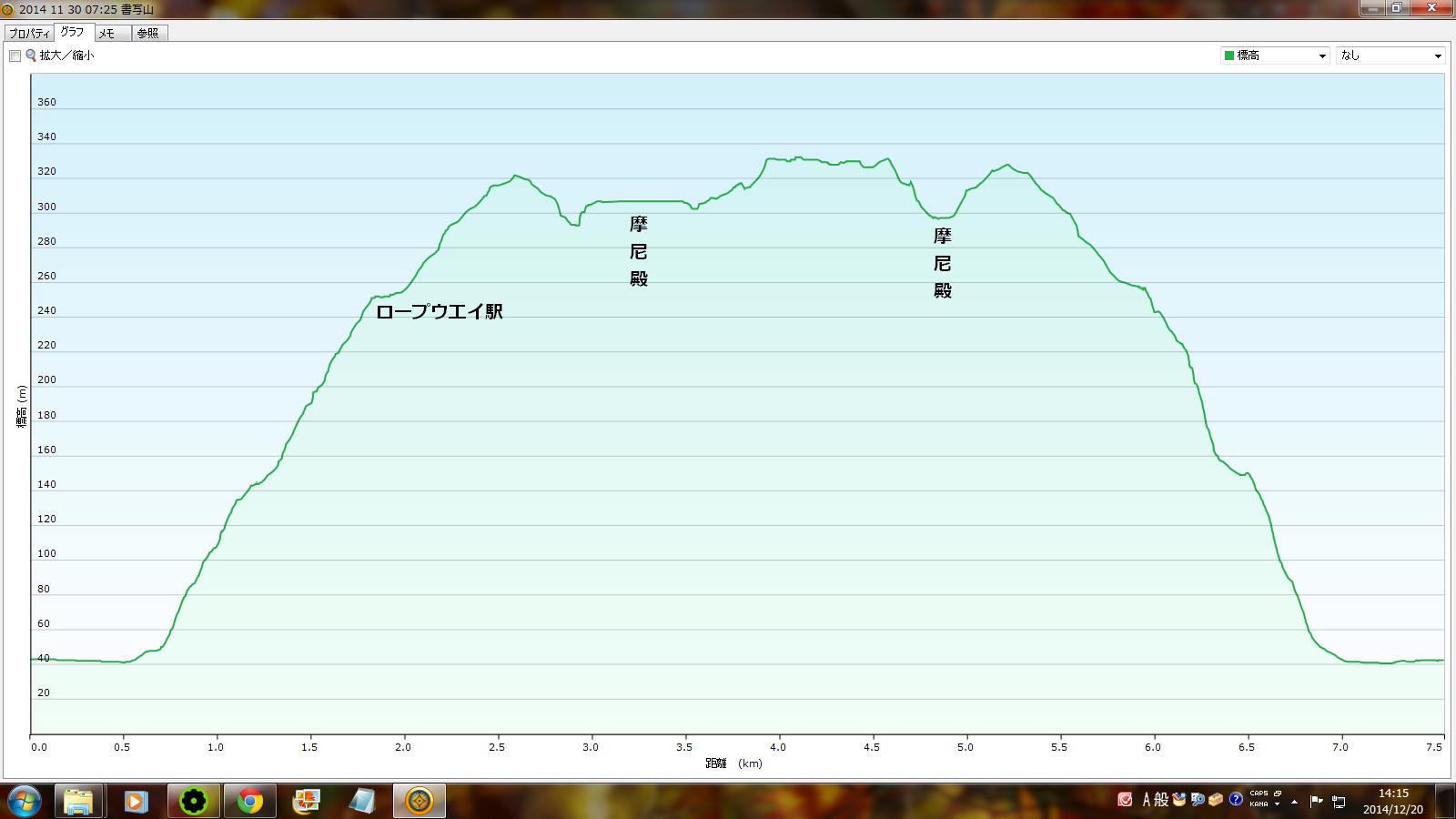
Task: Open the green gear app on taskbar
Action: (193, 801)
